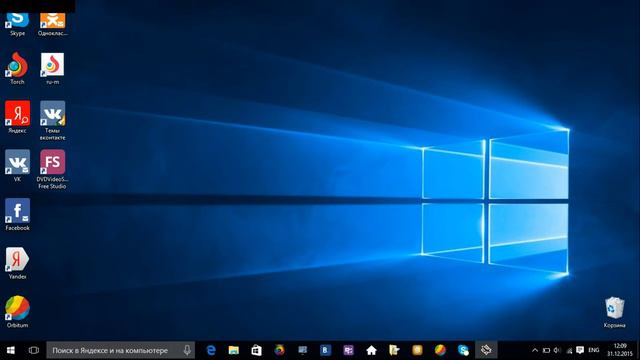
Task: Open Task View from the taskbar
Action: point(33,350)
